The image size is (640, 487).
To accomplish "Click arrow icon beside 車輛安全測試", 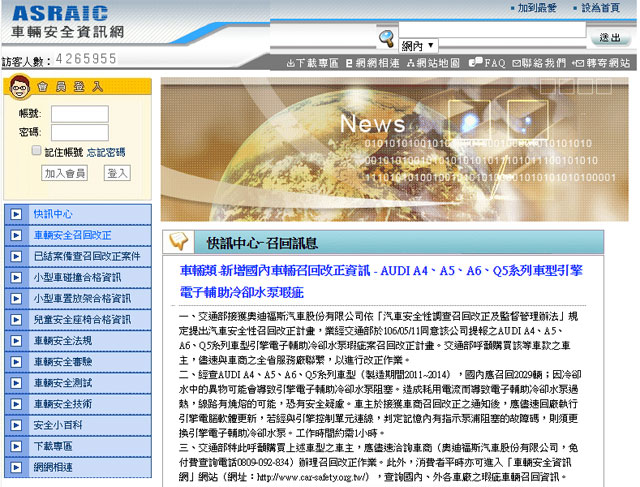I will tap(16, 383).
